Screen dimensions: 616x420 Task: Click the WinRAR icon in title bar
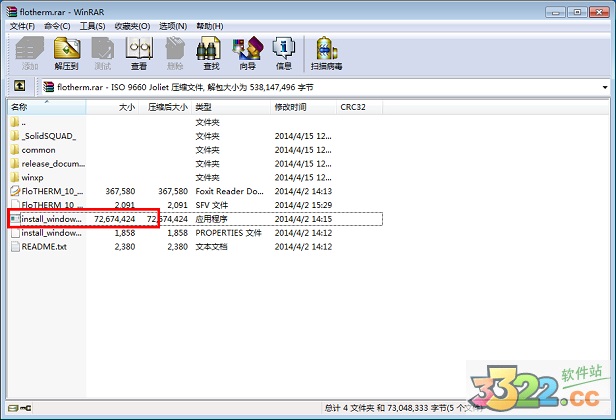click(11, 11)
